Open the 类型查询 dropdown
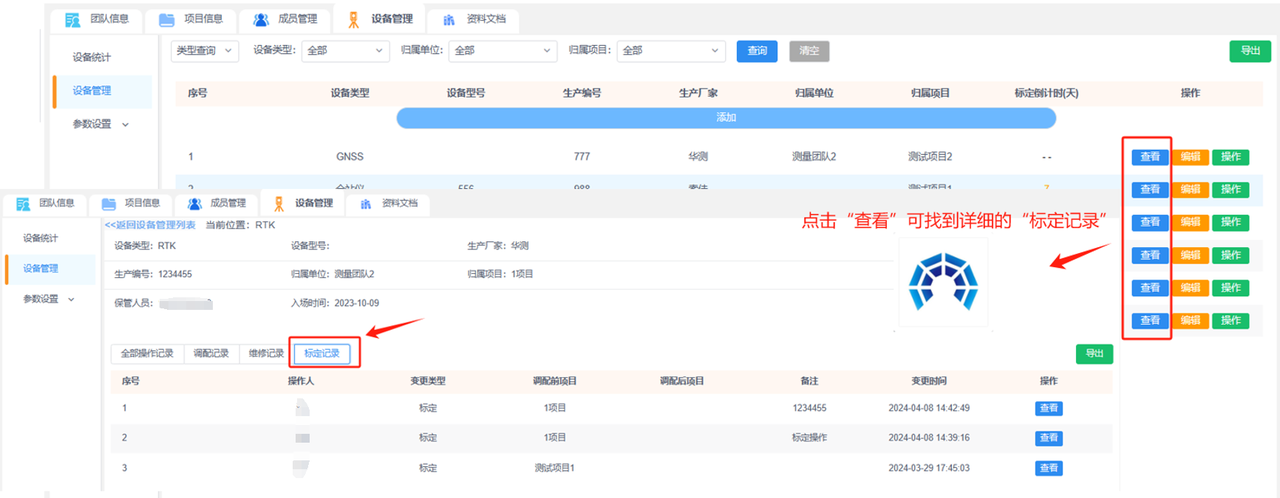This screenshot has height=498, width=1280. coord(205,51)
